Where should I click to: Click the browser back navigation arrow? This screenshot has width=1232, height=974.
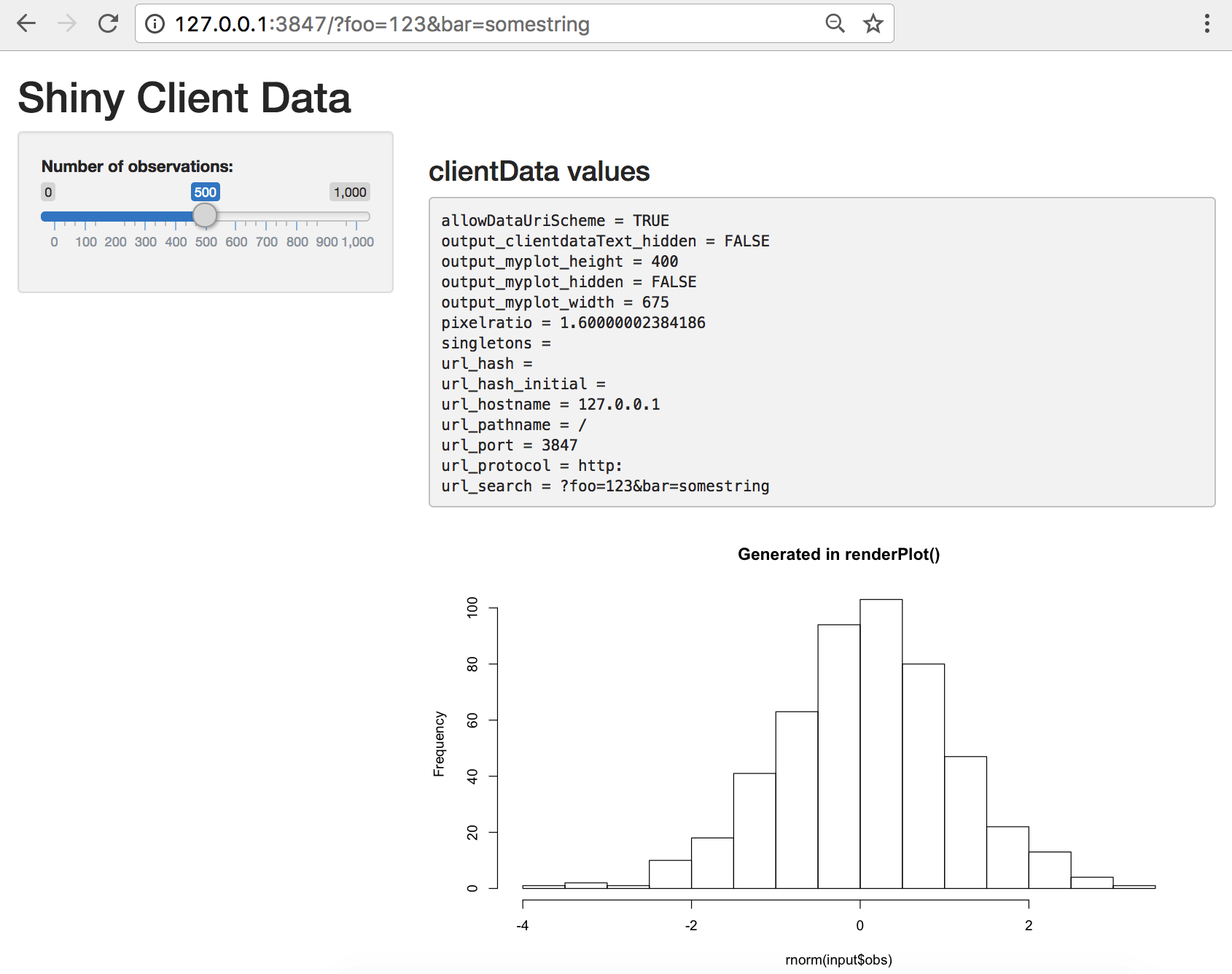[x=26, y=23]
